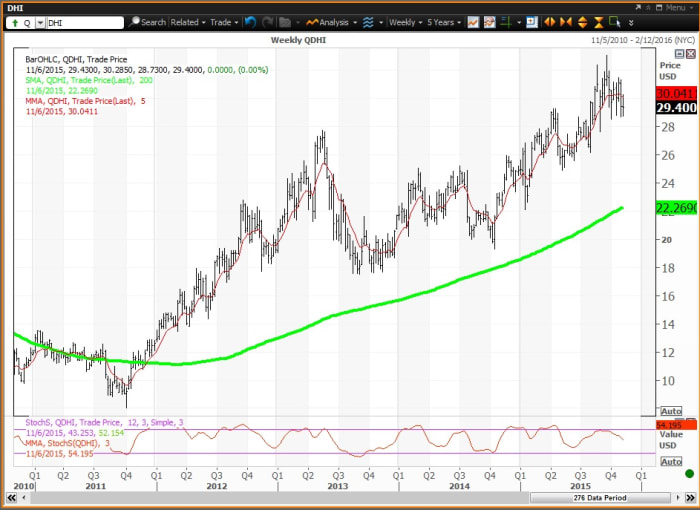
Task: Open the Related menu
Action: click(x=188, y=22)
